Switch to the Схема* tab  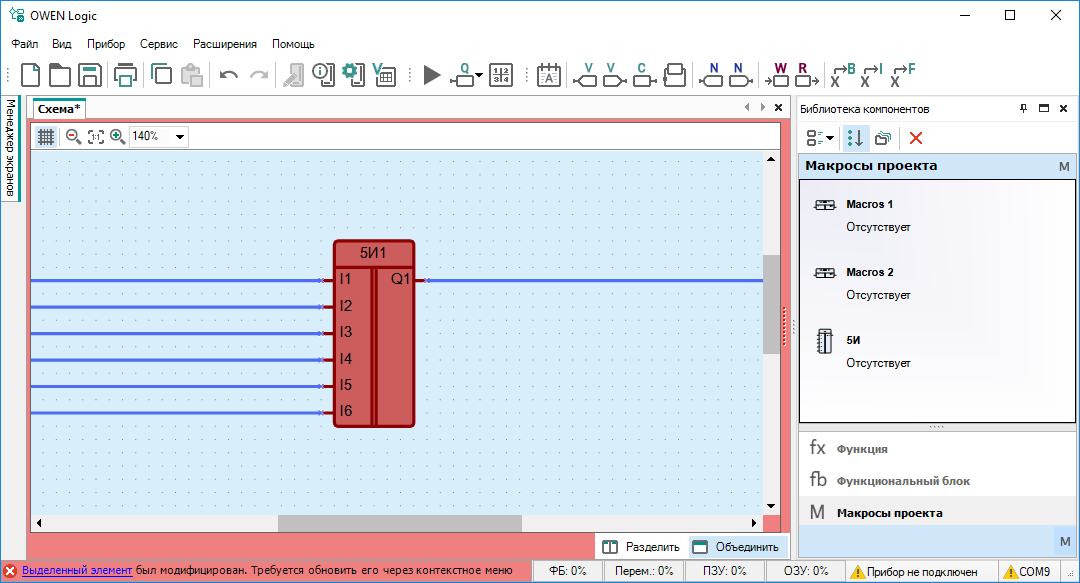coord(59,108)
